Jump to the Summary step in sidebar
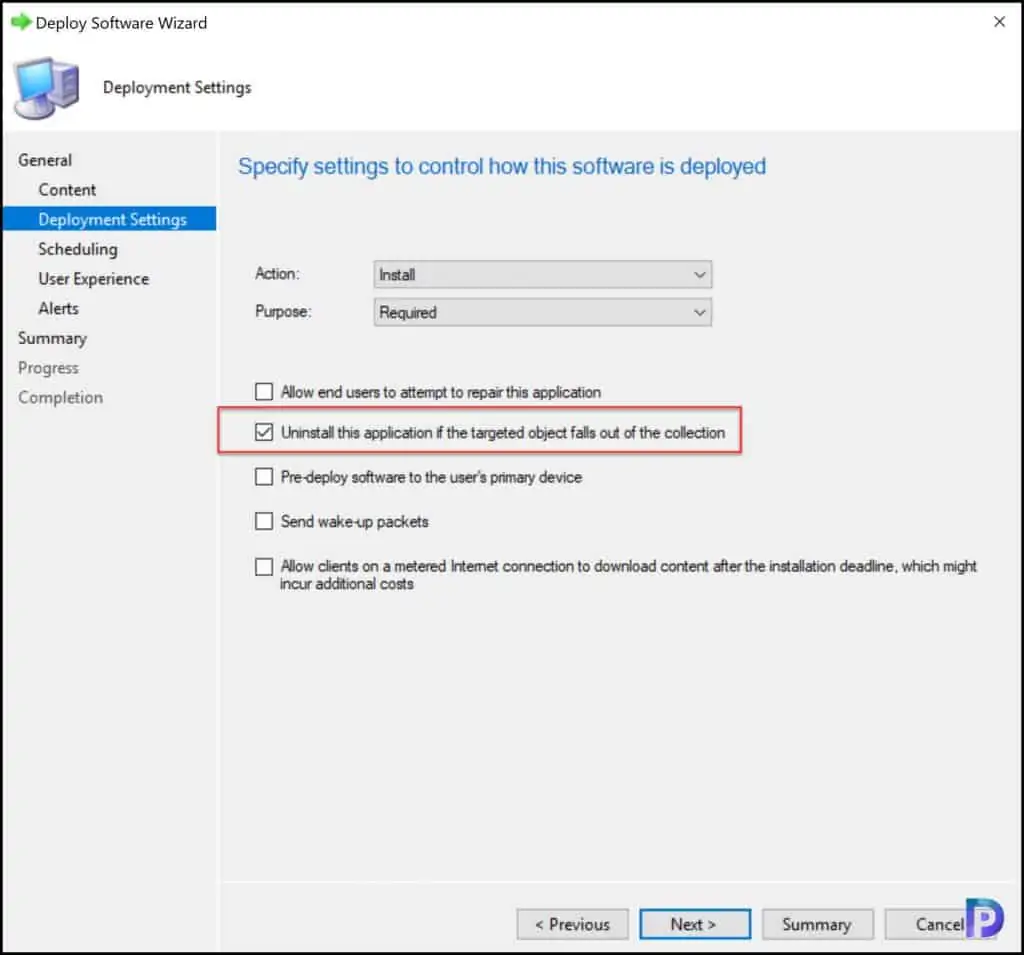 (52, 338)
